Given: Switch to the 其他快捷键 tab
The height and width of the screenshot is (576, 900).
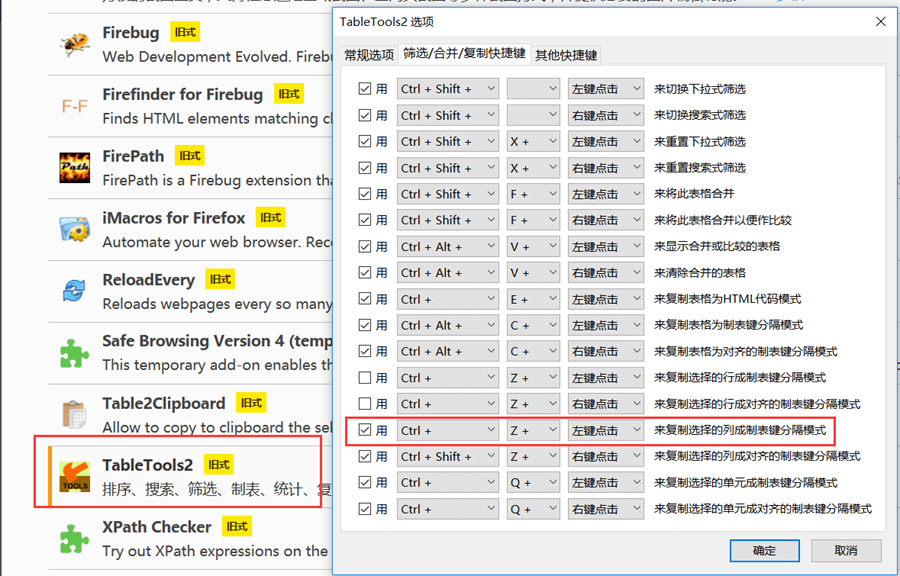Looking at the screenshot, I should [x=566, y=55].
